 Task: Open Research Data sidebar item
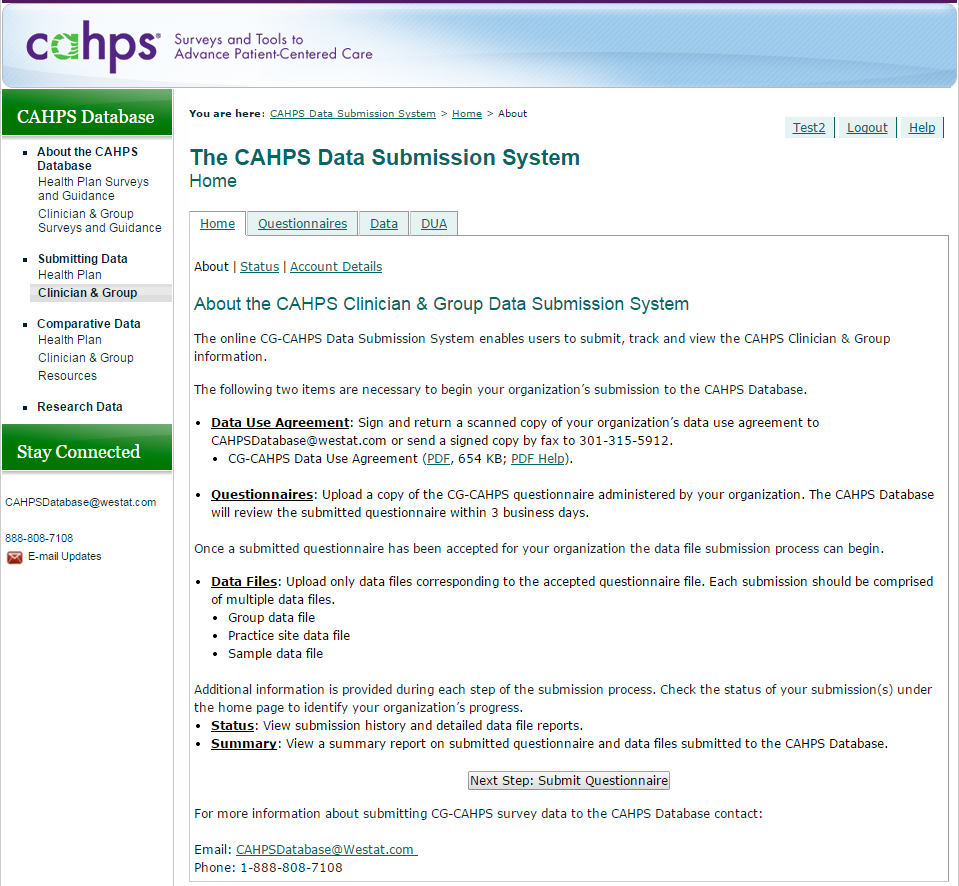click(80, 407)
